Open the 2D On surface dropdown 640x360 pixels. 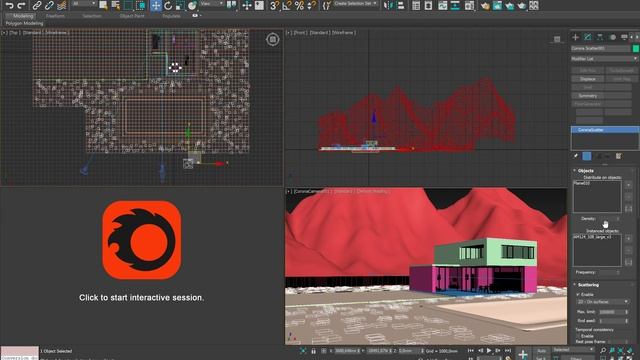click(602, 302)
